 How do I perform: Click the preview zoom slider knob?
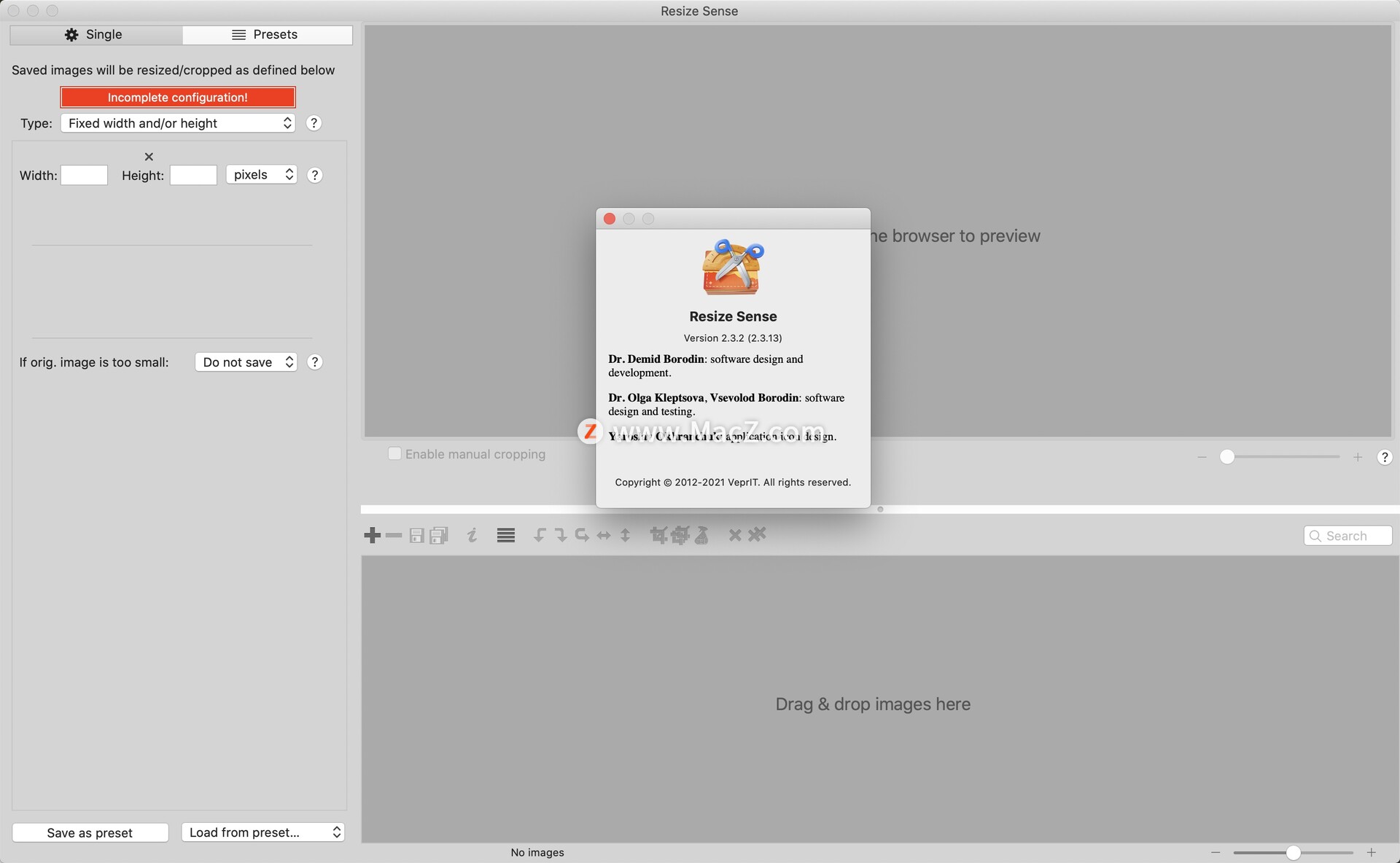pos(1227,457)
